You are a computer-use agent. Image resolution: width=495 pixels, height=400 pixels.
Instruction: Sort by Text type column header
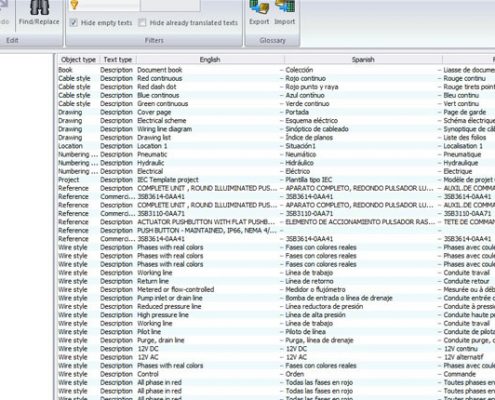pyautogui.click(x=118, y=60)
